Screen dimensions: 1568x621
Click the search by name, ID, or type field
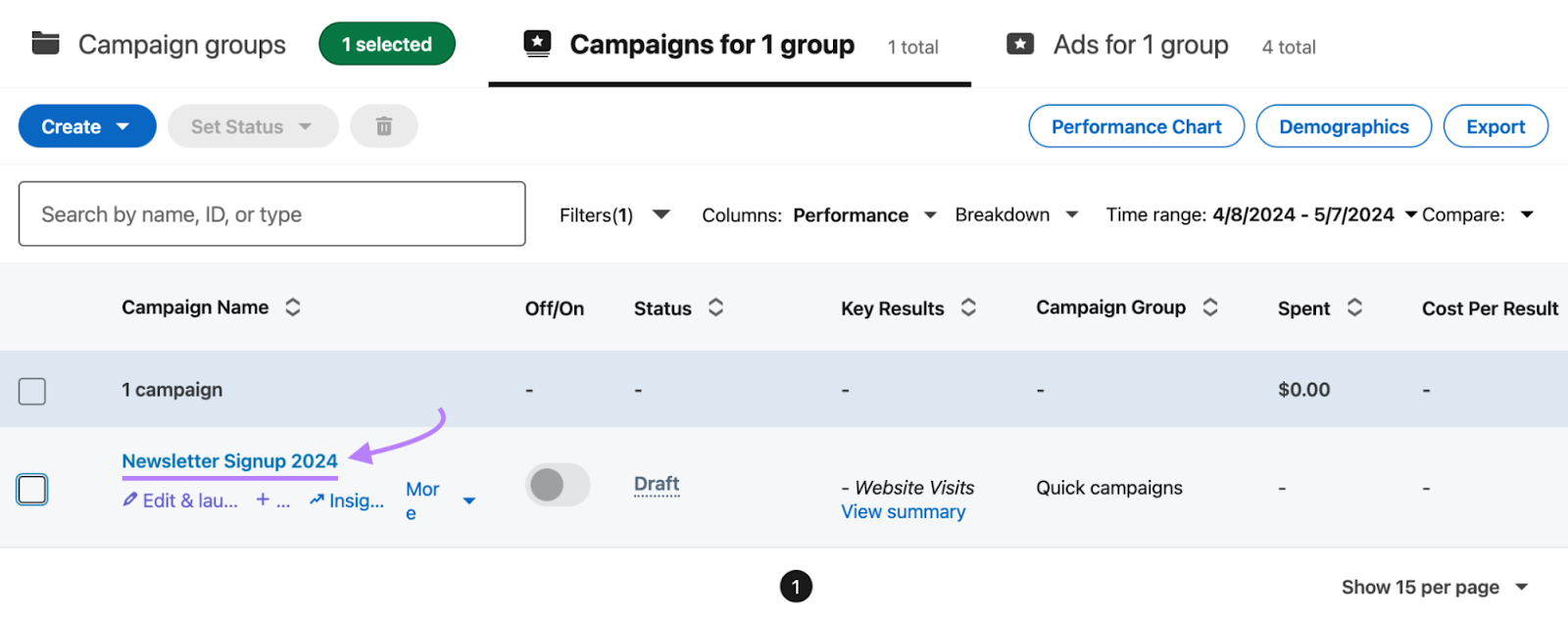click(x=271, y=214)
